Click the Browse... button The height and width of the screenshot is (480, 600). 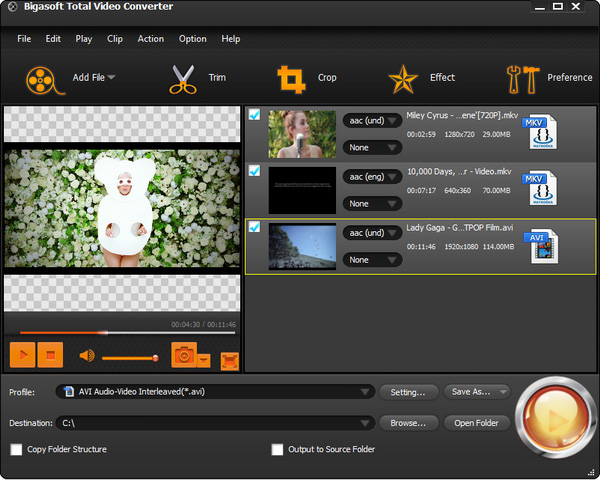(408, 423)
